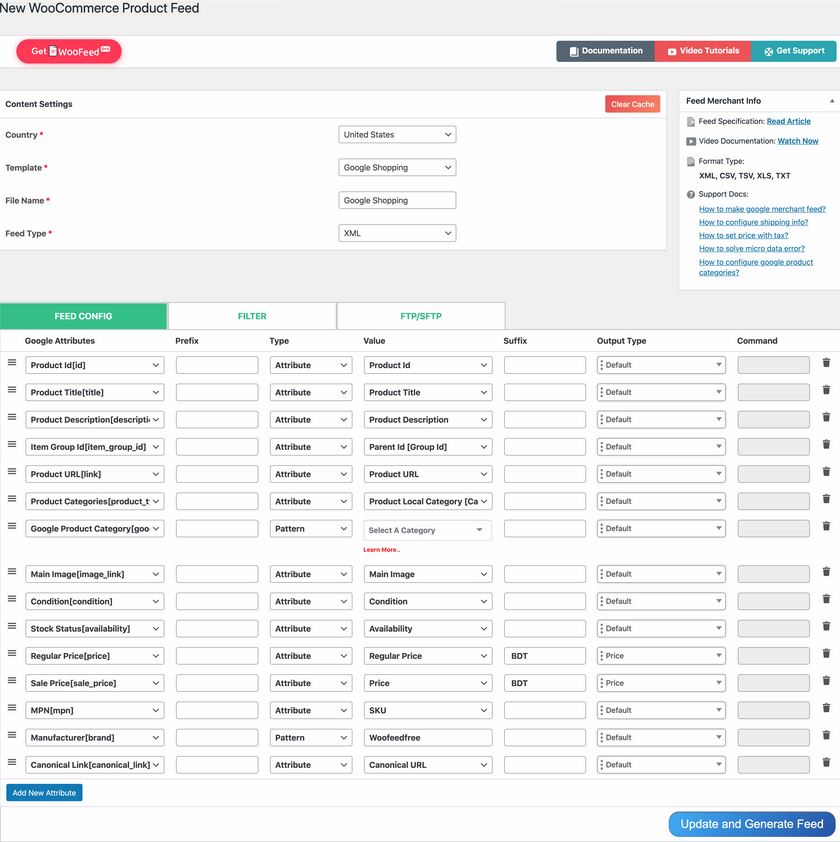Delete the Google Product Category row
This screenshot has height=842, width=840.
[826, 526]
